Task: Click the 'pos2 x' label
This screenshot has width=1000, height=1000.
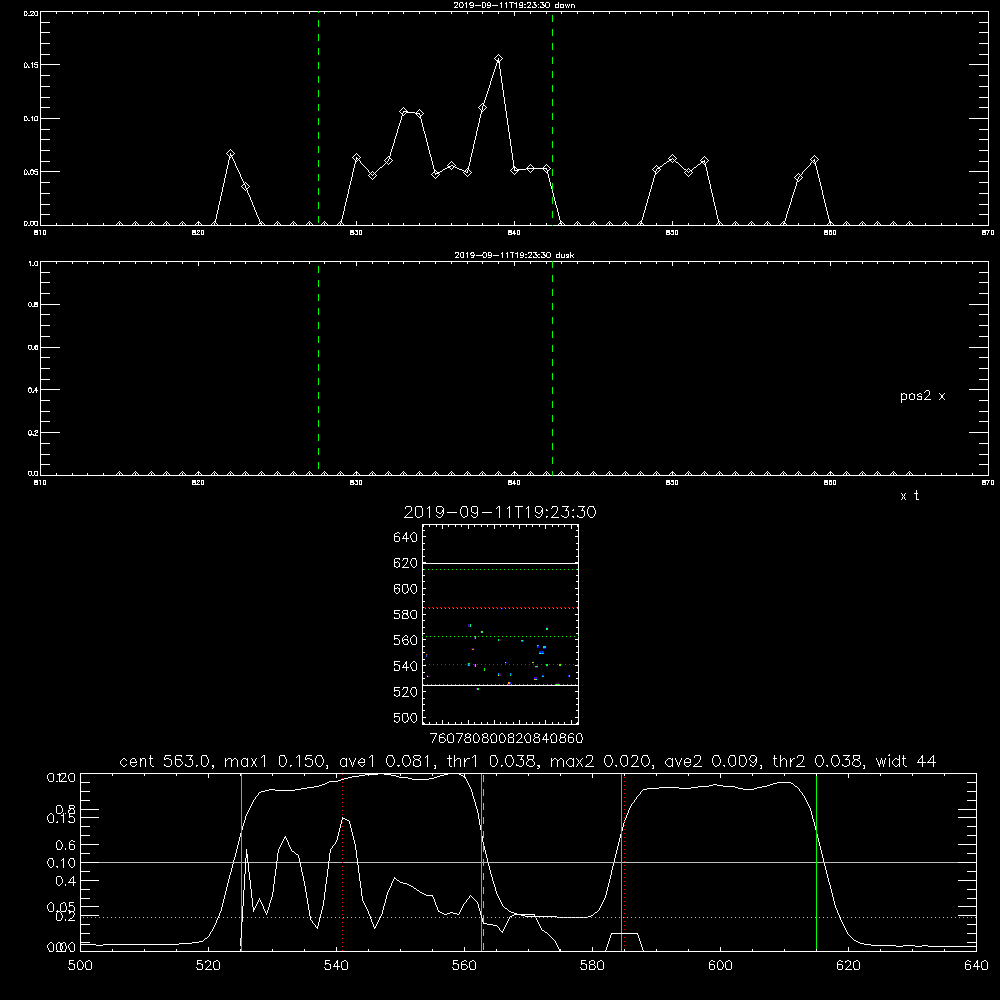Action: click(x=922, y=396)
